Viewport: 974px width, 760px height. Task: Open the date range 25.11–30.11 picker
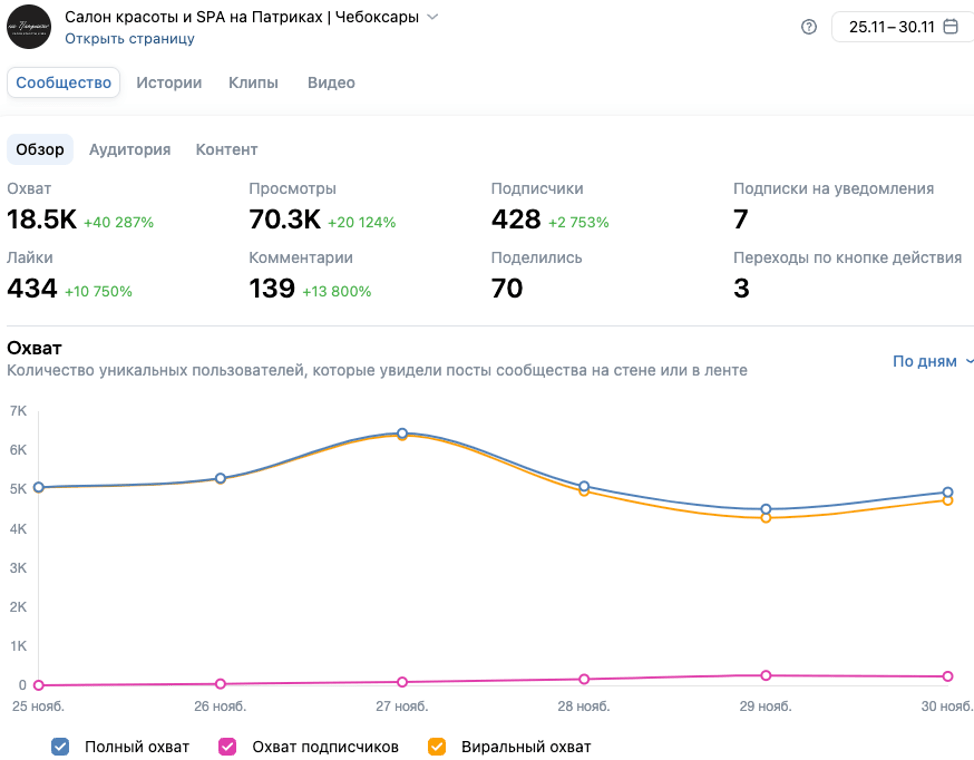click(891, 27)
